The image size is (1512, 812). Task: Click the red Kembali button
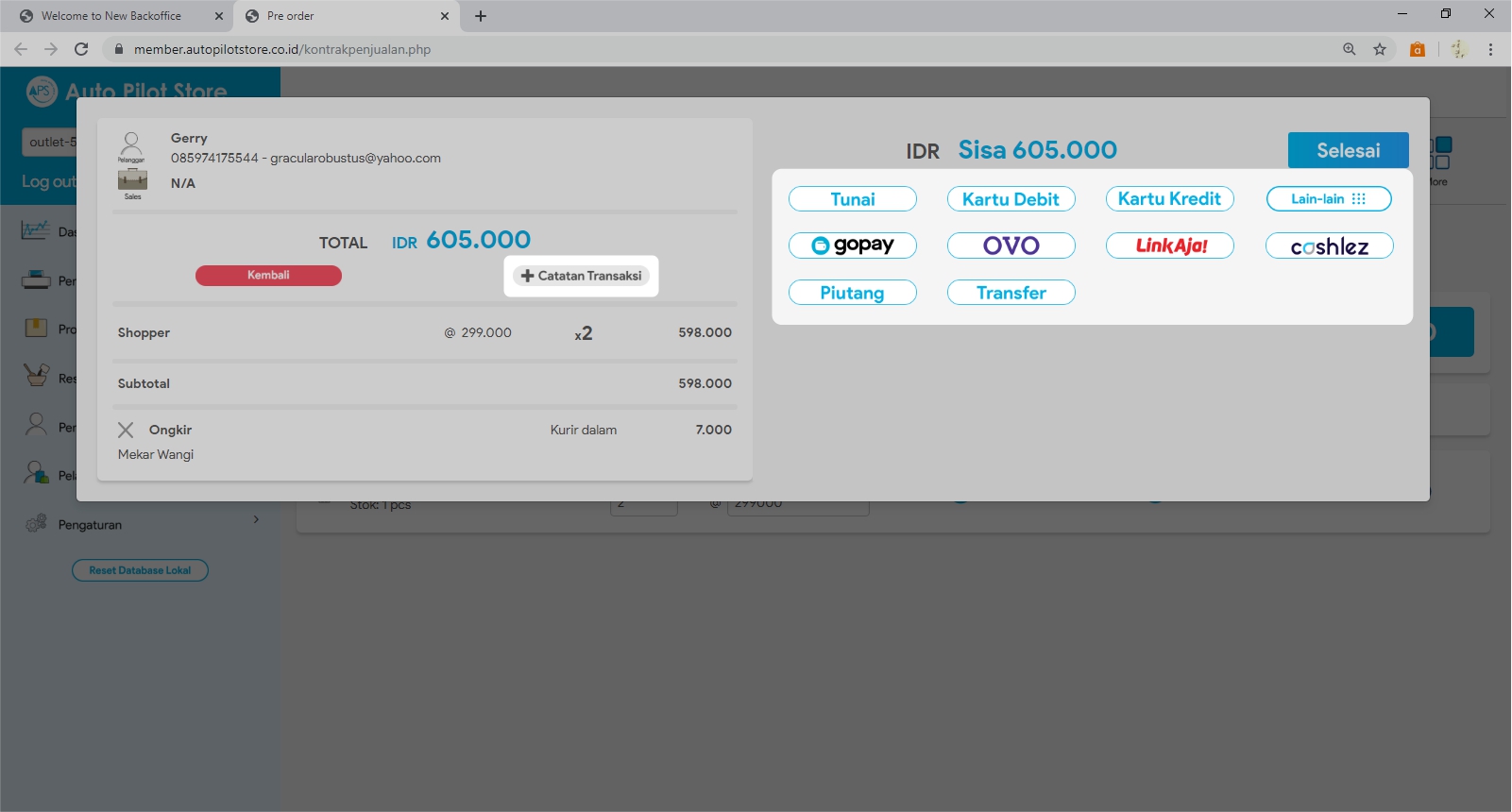[x=268, y=276]
